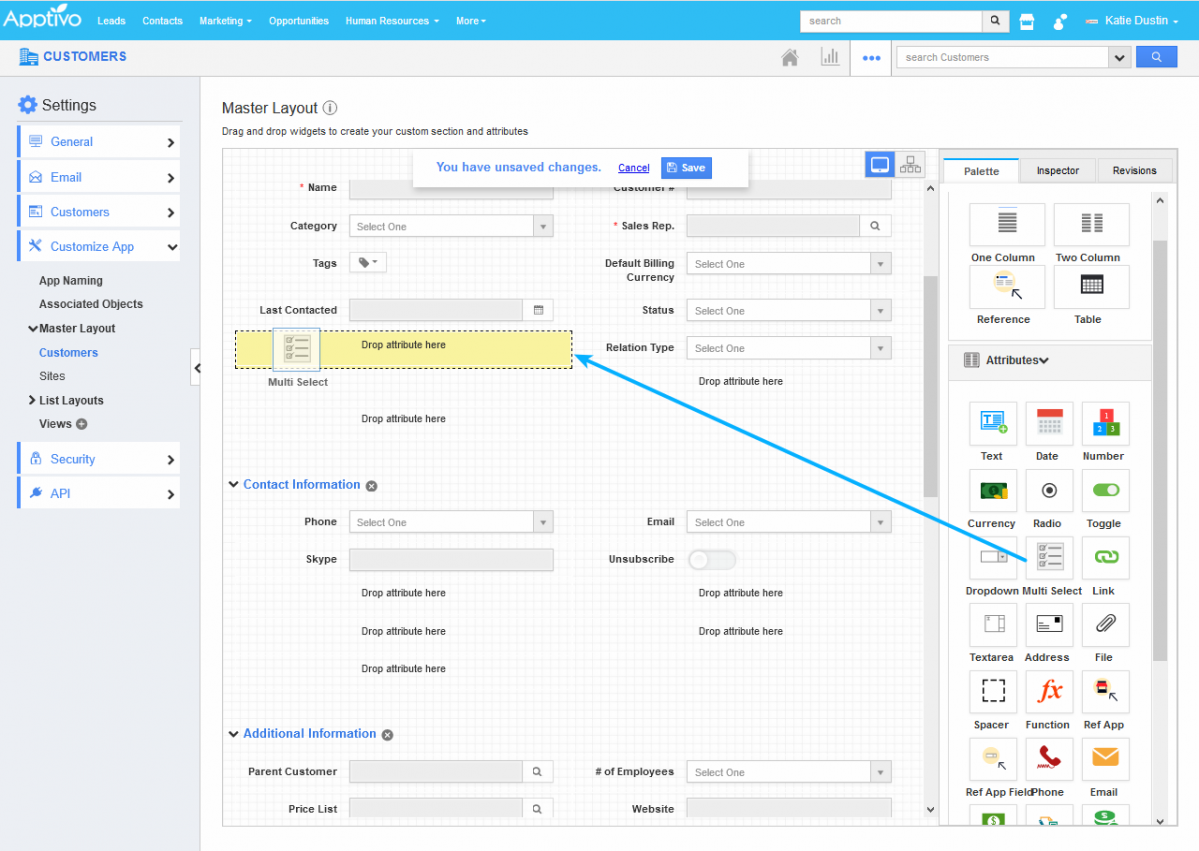Screen dimensions: 1199x851
Task: Click the Currency attribute icon in palette
Action: (x=993, y=491)
